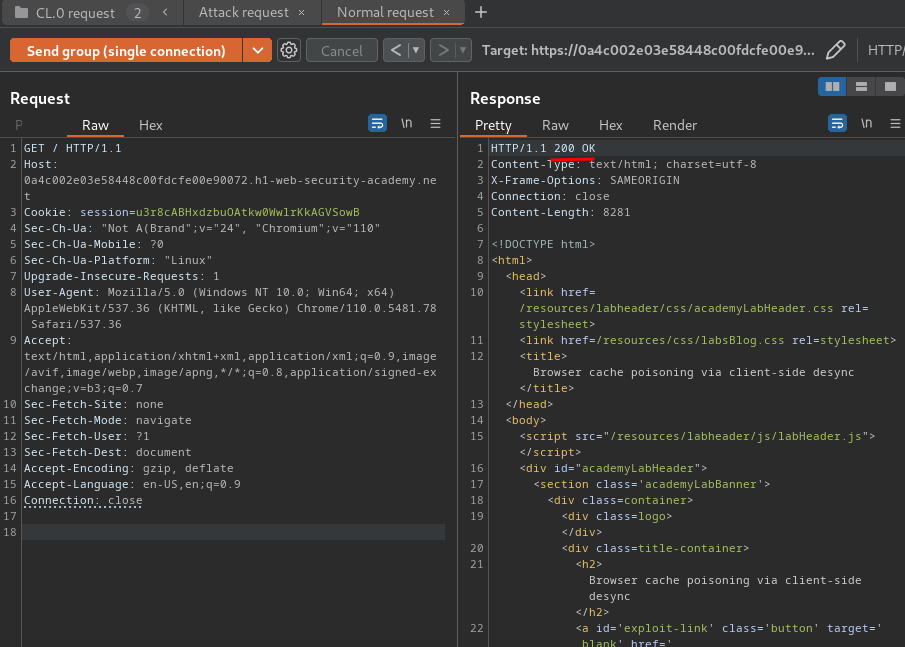Open the send mode dropdown arrow
Screen dimensions: 905x647
257,51
